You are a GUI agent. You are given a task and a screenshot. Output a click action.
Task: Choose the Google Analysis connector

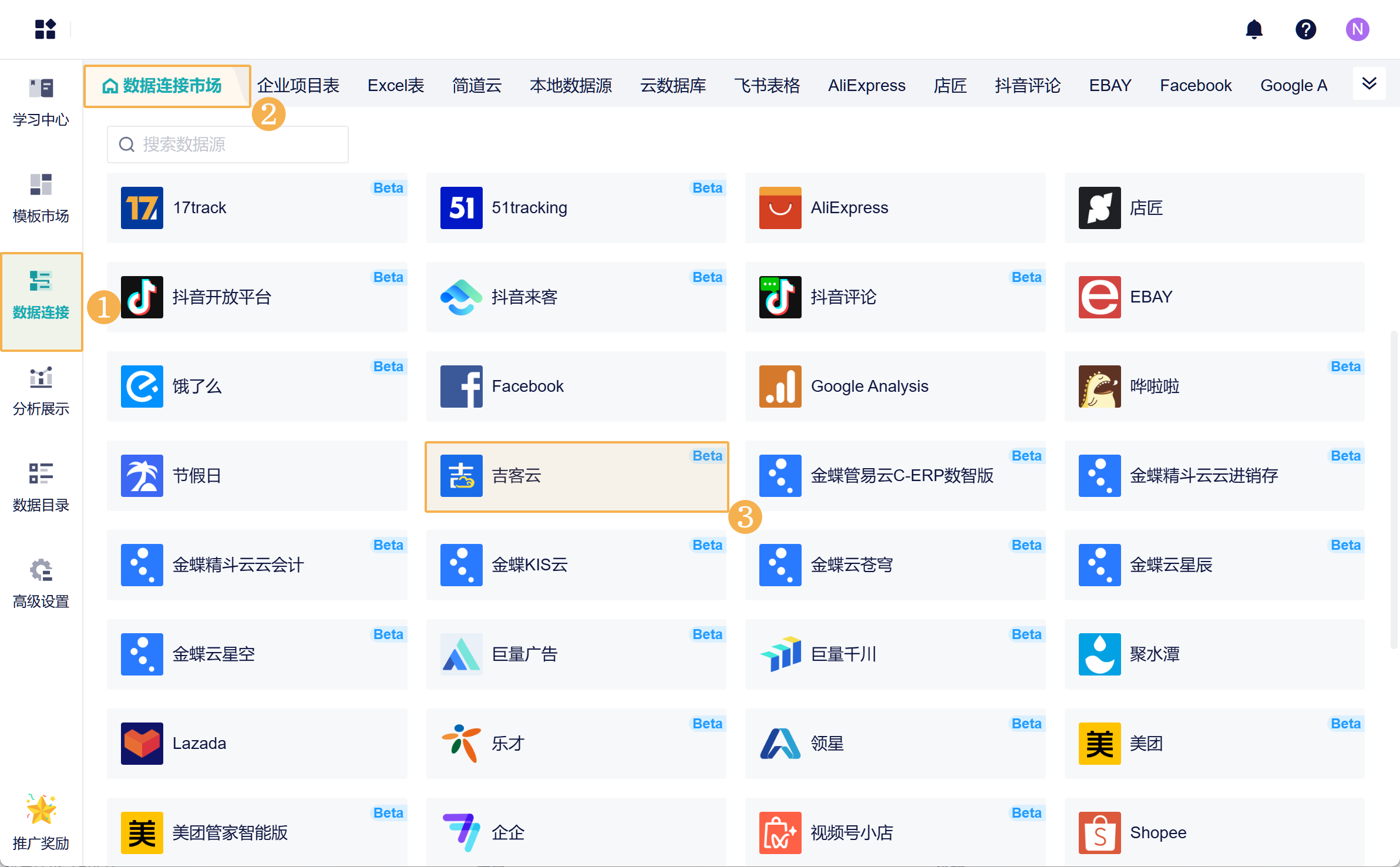click(895, 387)
